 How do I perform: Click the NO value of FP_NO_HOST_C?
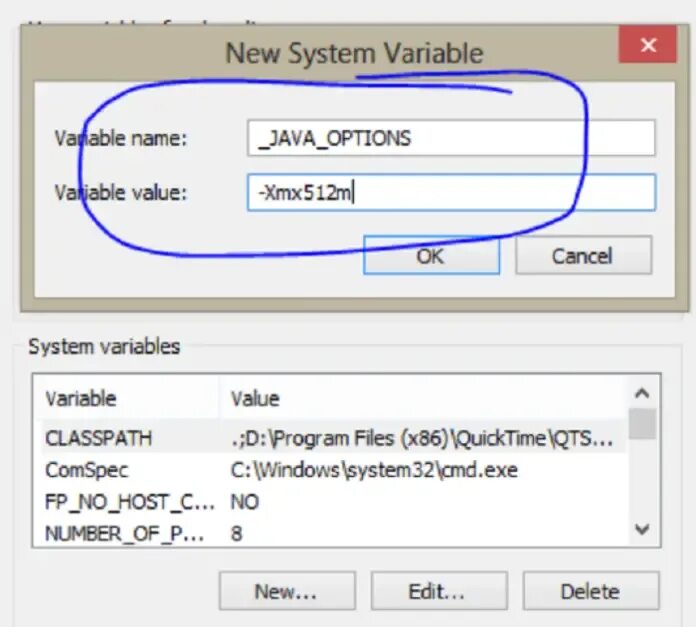point(245,502)
